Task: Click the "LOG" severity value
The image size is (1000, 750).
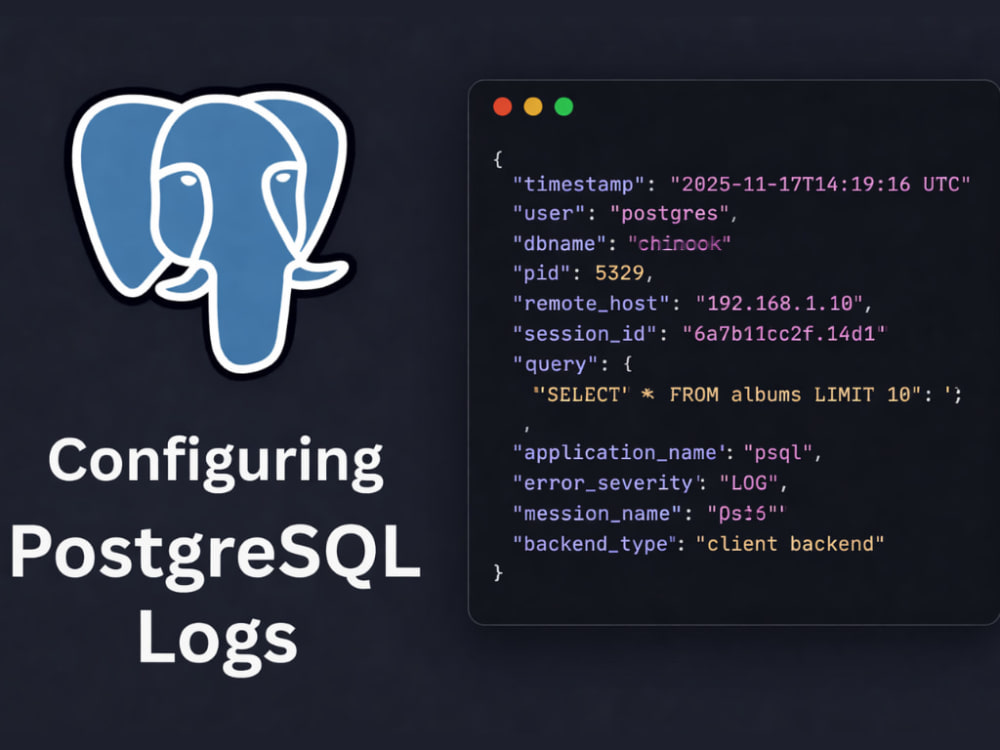Action: (x=749, y=483)
